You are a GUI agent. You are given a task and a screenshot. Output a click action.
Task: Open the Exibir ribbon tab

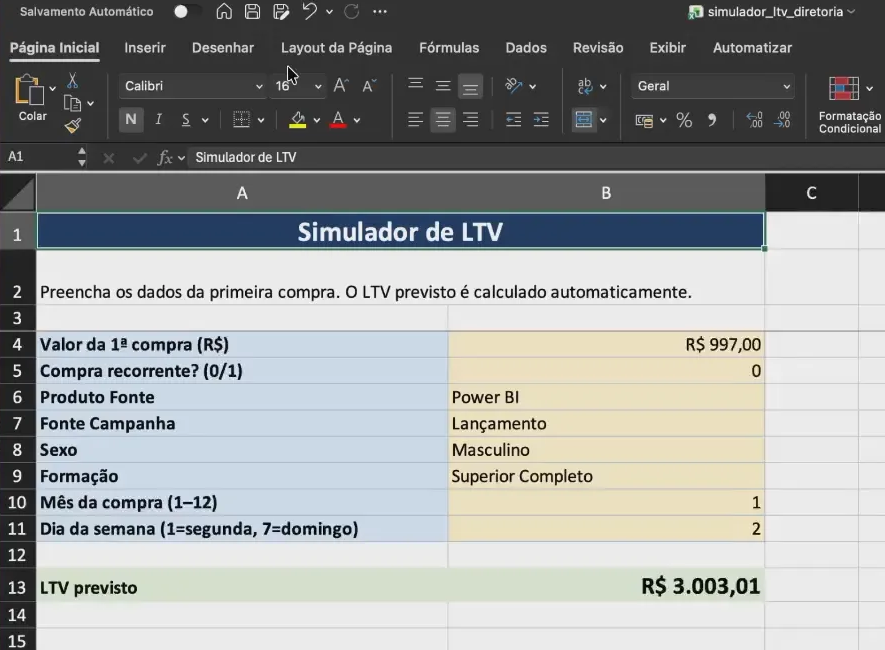coord(668,48)
